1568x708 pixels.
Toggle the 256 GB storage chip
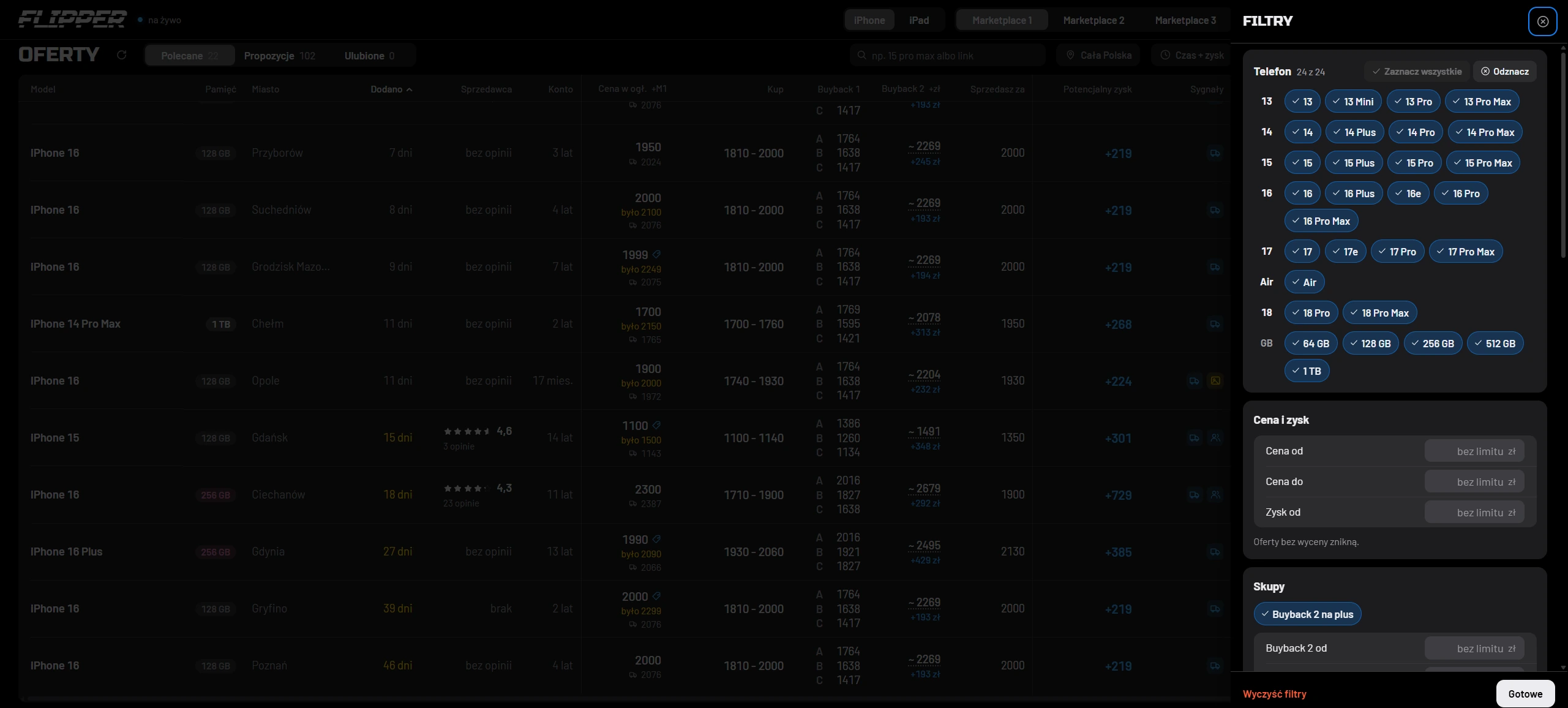tap(1433, 344)
